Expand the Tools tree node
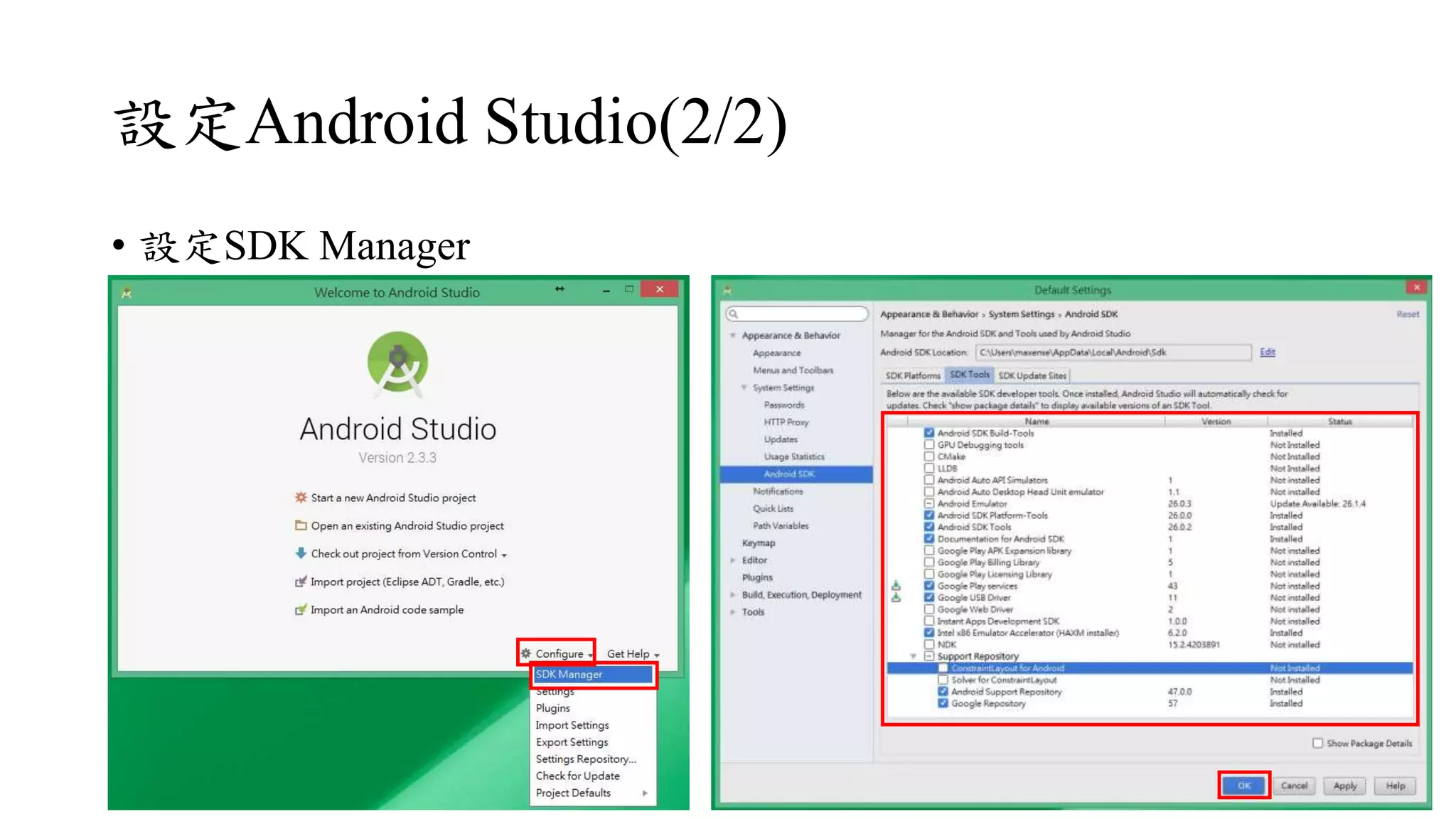This screenshot has width=1456, height=819. [732, 612]
